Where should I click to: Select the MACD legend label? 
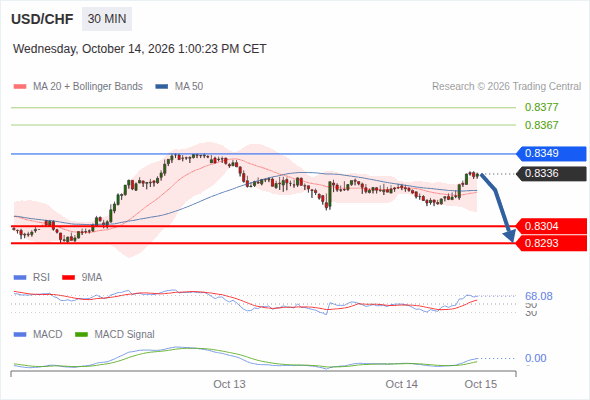point(47,335)
